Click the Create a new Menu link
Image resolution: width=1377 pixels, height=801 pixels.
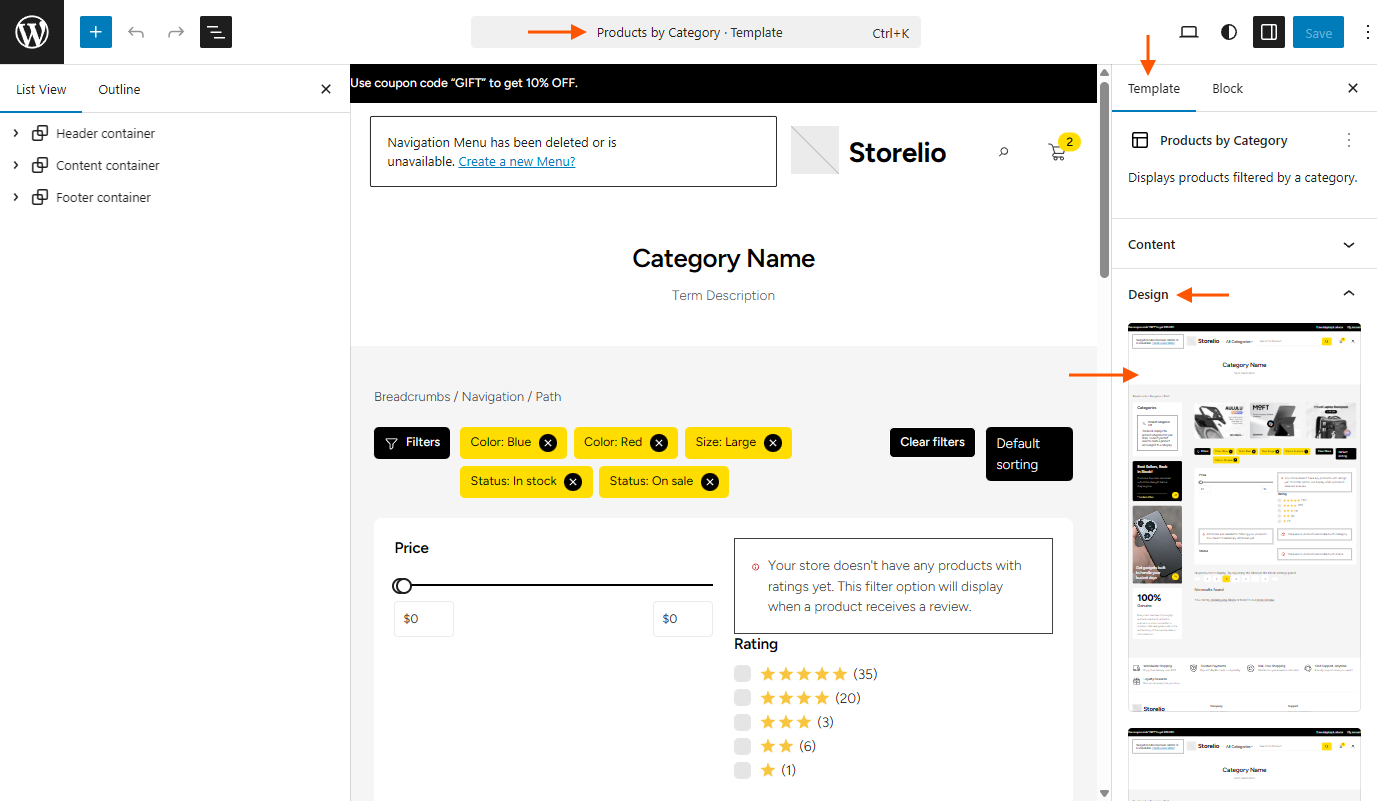click(x=517, y=162)
